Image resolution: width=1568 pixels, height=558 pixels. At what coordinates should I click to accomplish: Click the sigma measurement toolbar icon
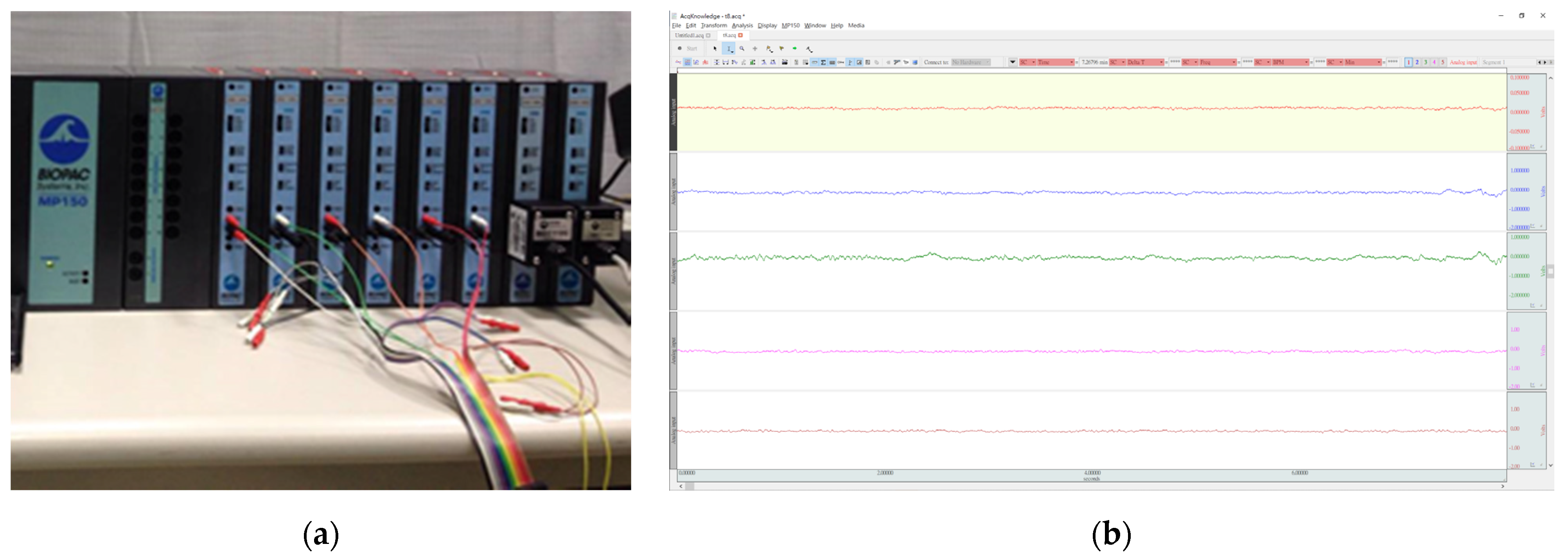pyautogui.click(x=824, y=62)
